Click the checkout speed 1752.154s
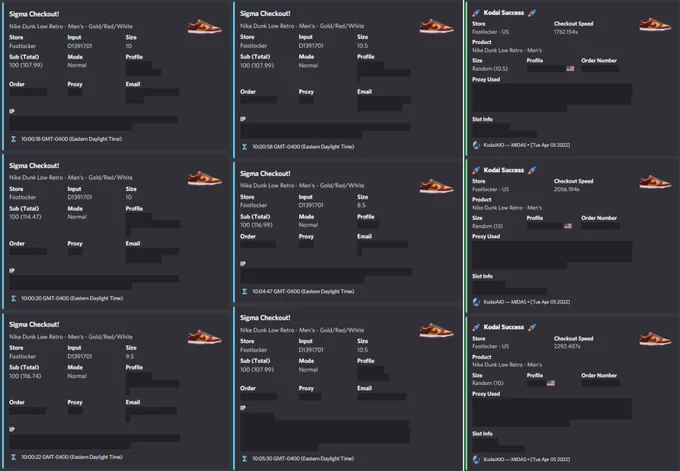 (566, 32)
